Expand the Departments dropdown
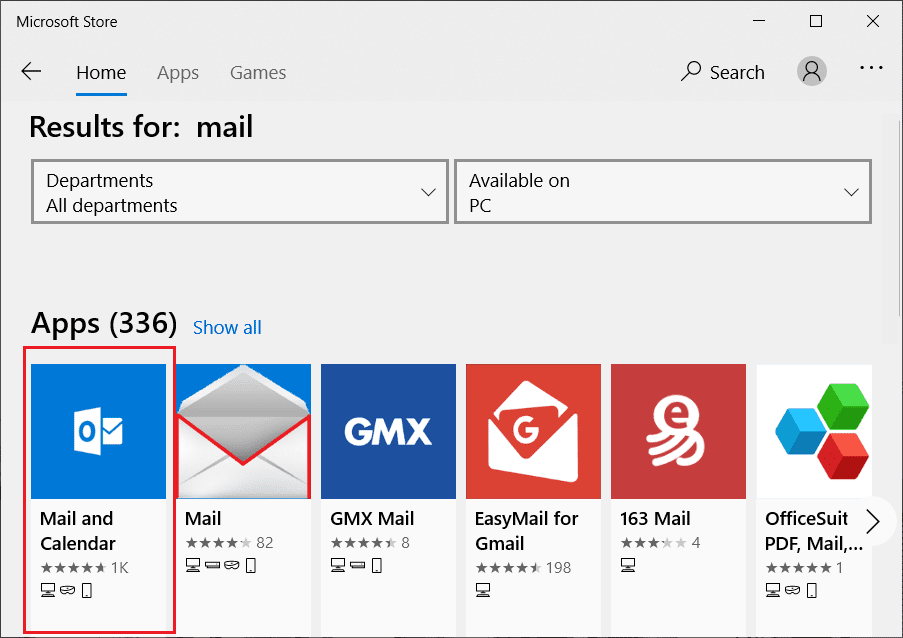The width and height of the screenshot is (903, 638). [240, 192]
